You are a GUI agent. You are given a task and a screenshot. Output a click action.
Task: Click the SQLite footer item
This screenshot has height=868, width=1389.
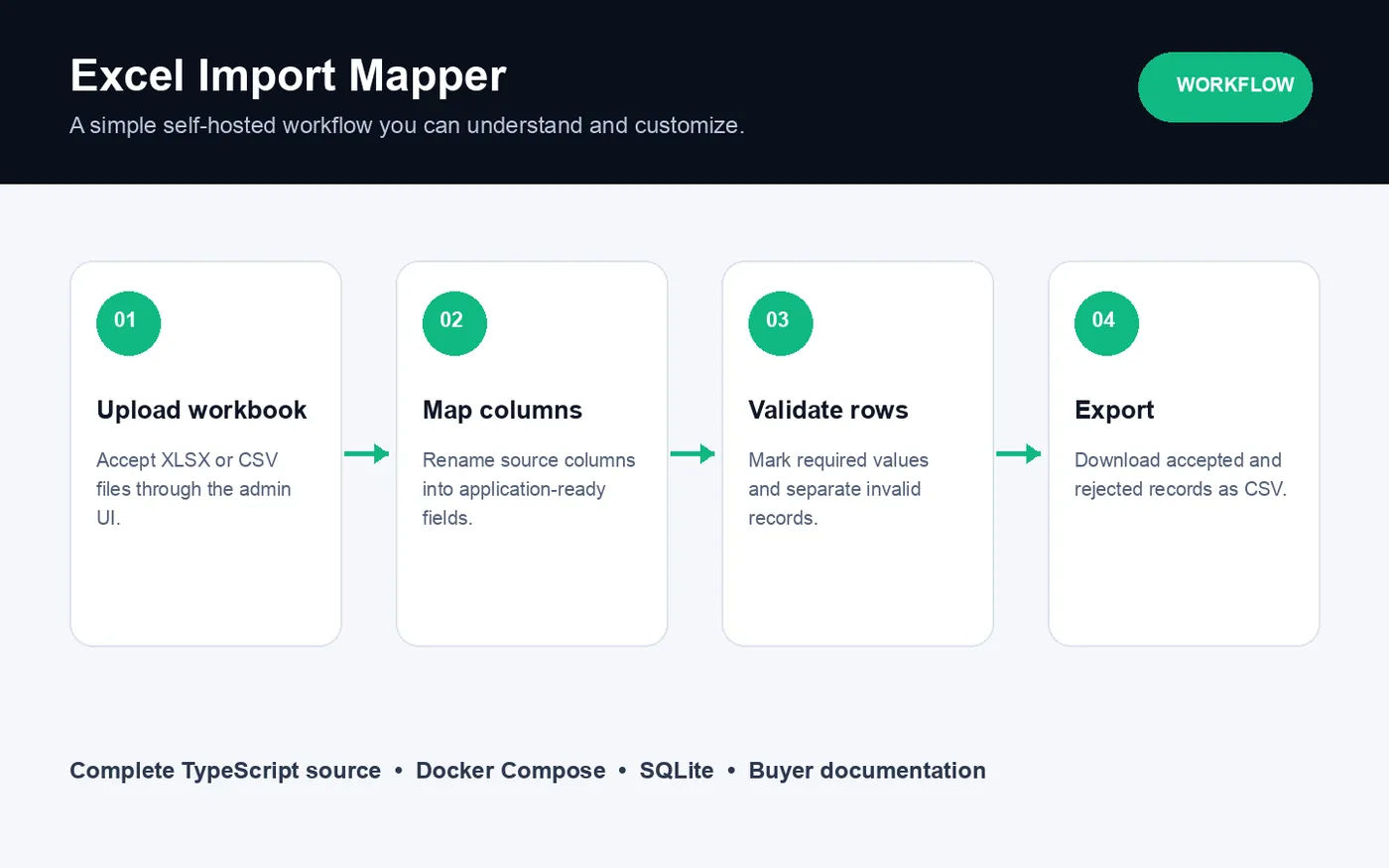677,771
